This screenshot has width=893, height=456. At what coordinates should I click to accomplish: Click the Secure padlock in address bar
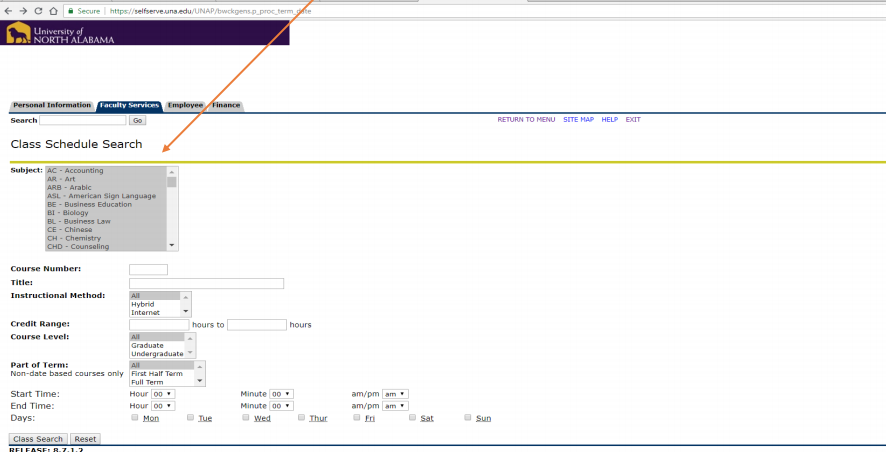coord(71,10)
